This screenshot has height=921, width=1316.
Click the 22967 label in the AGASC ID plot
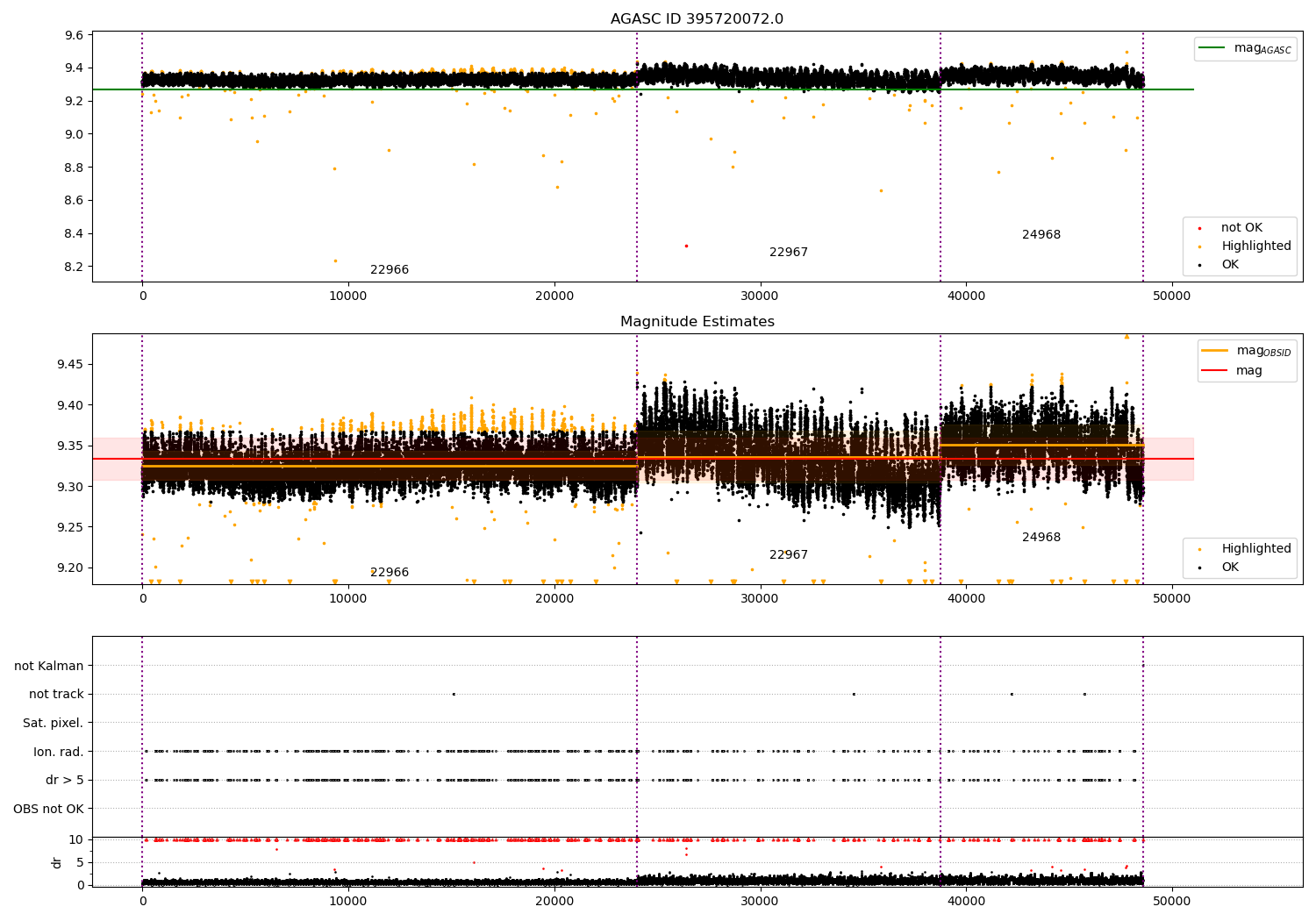(789, 253)
